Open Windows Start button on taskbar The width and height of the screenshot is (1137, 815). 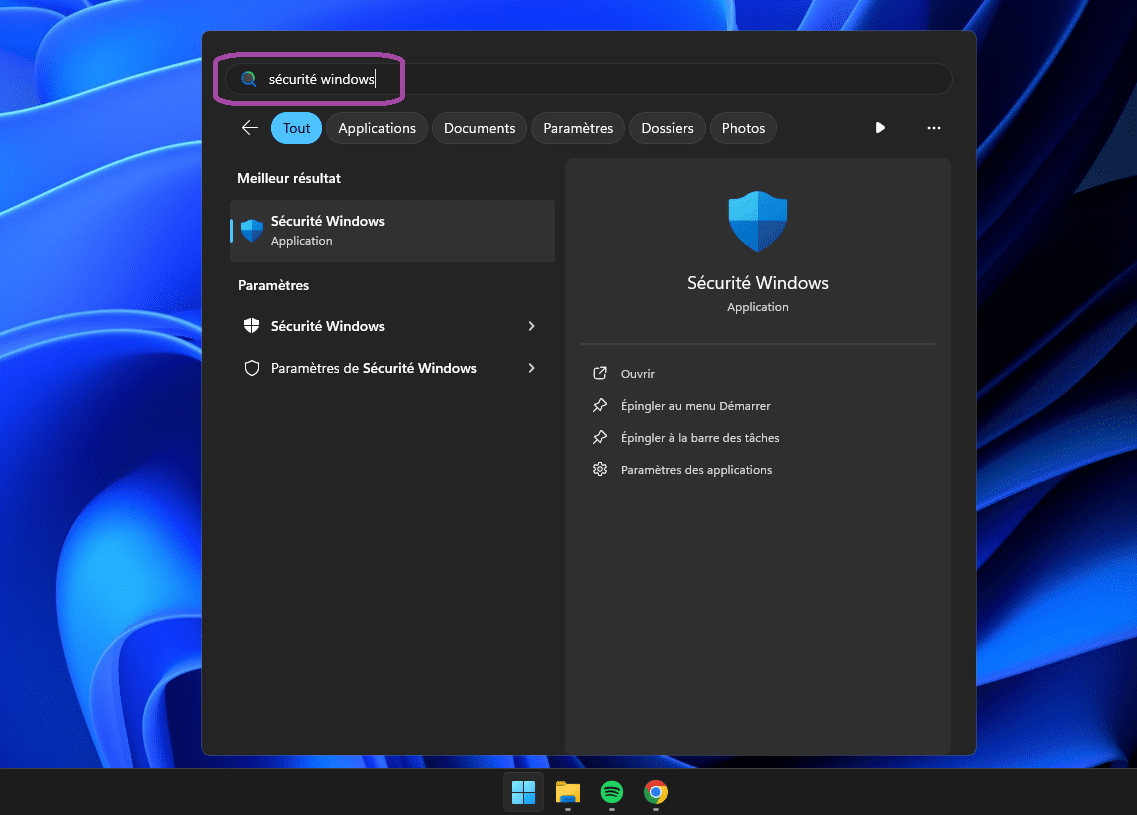[x=523, y=792]
